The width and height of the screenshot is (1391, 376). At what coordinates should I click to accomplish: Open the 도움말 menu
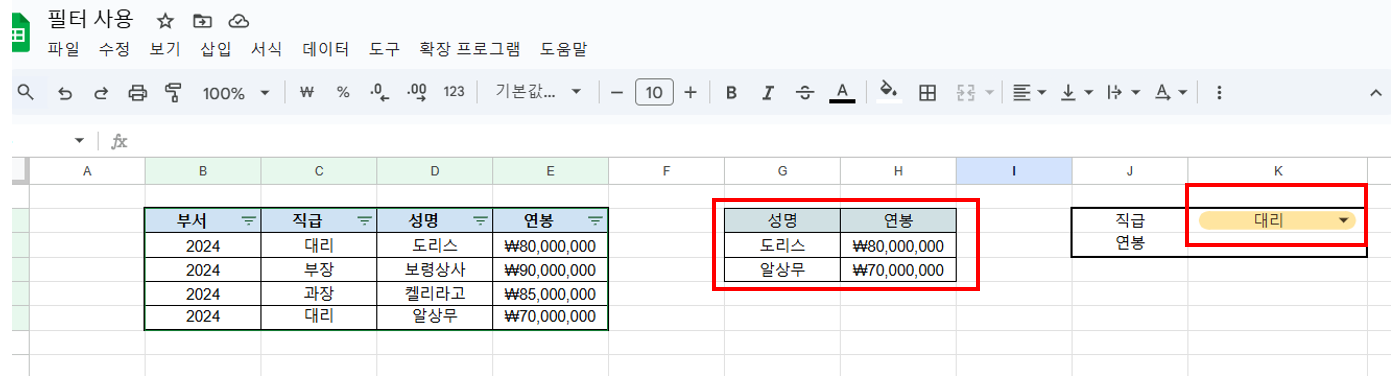[x=564, y=48]
